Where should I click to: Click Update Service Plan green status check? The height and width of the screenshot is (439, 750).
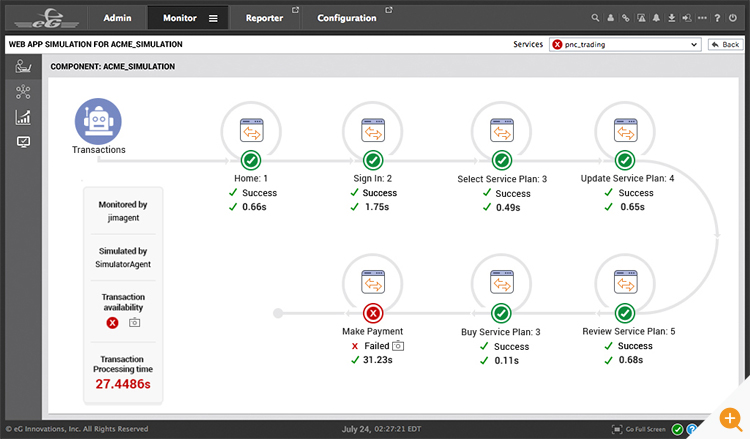coord(625,160)
